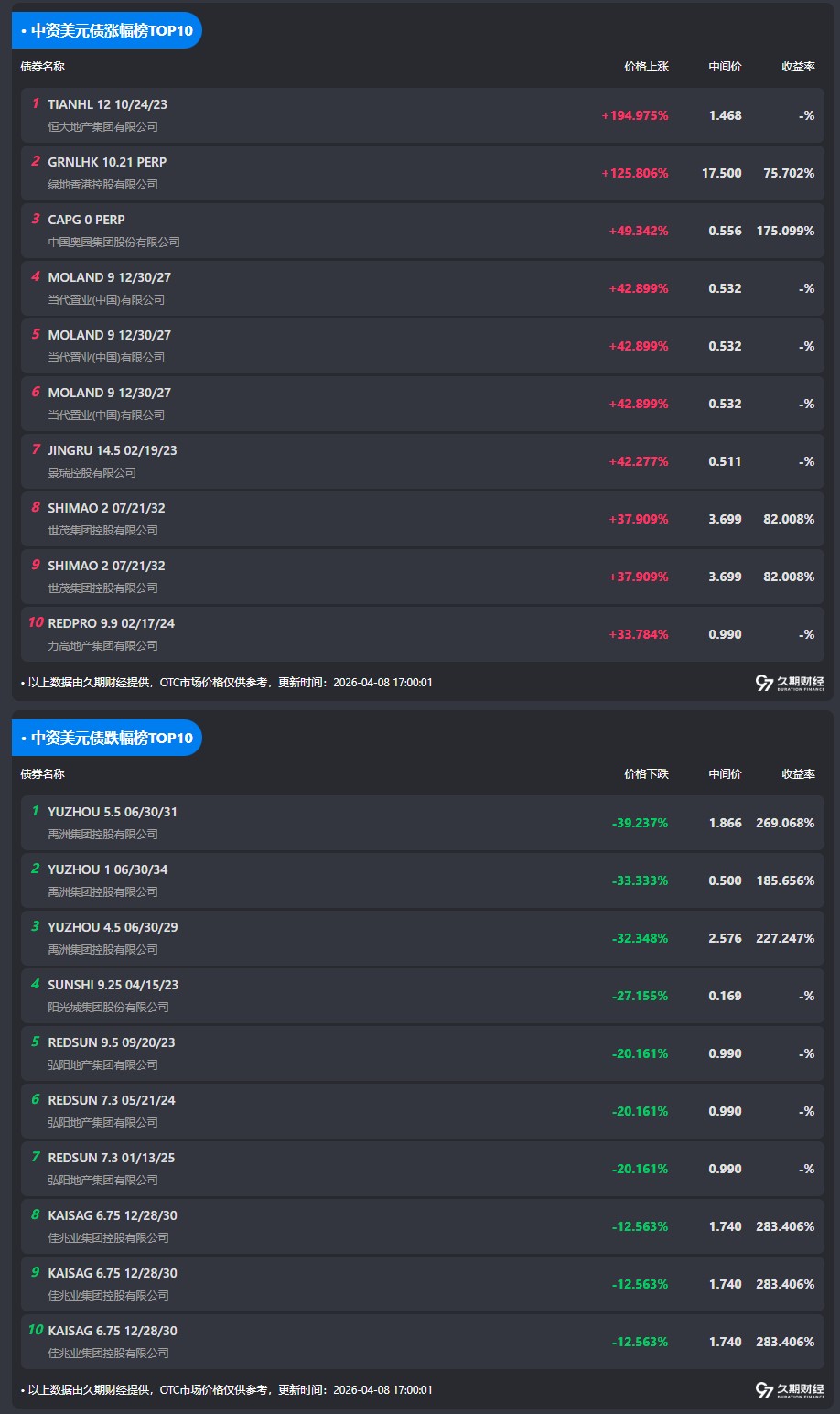Sort by the 价格下跌 column header
Image resolution: width=840 pixels, height=1414 pixels.
click(646, 774)
